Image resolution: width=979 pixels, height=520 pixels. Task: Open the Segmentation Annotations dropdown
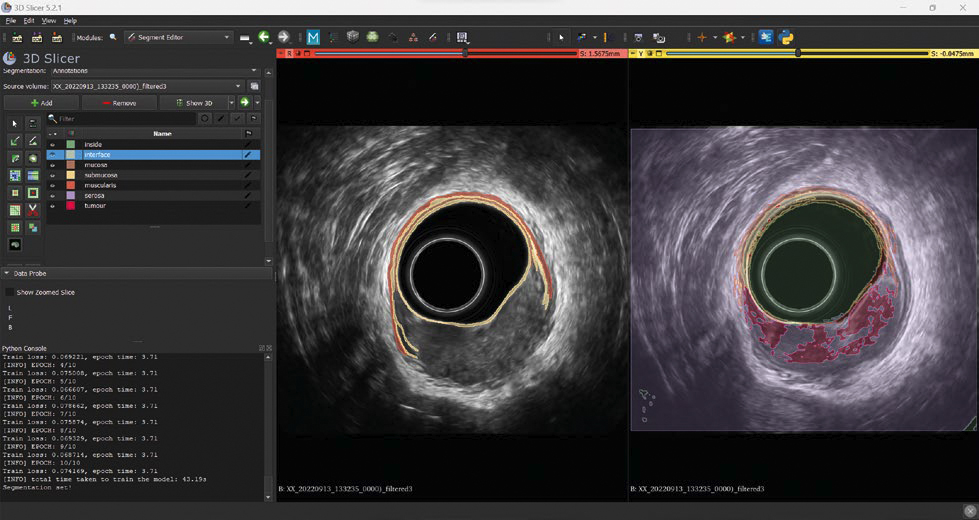(x=155, y=71)
